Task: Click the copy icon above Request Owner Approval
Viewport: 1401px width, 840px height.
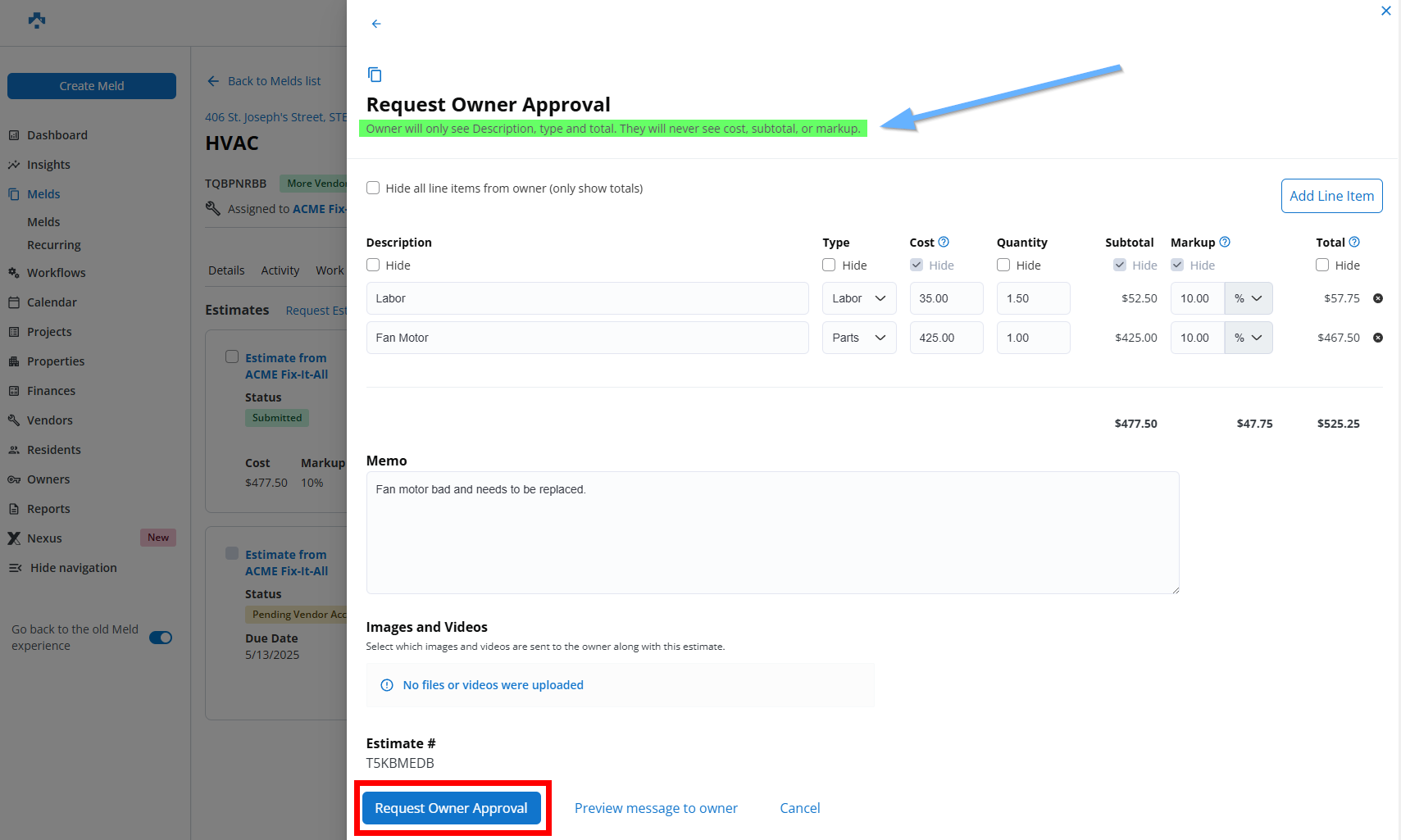Action: [375, 75]
